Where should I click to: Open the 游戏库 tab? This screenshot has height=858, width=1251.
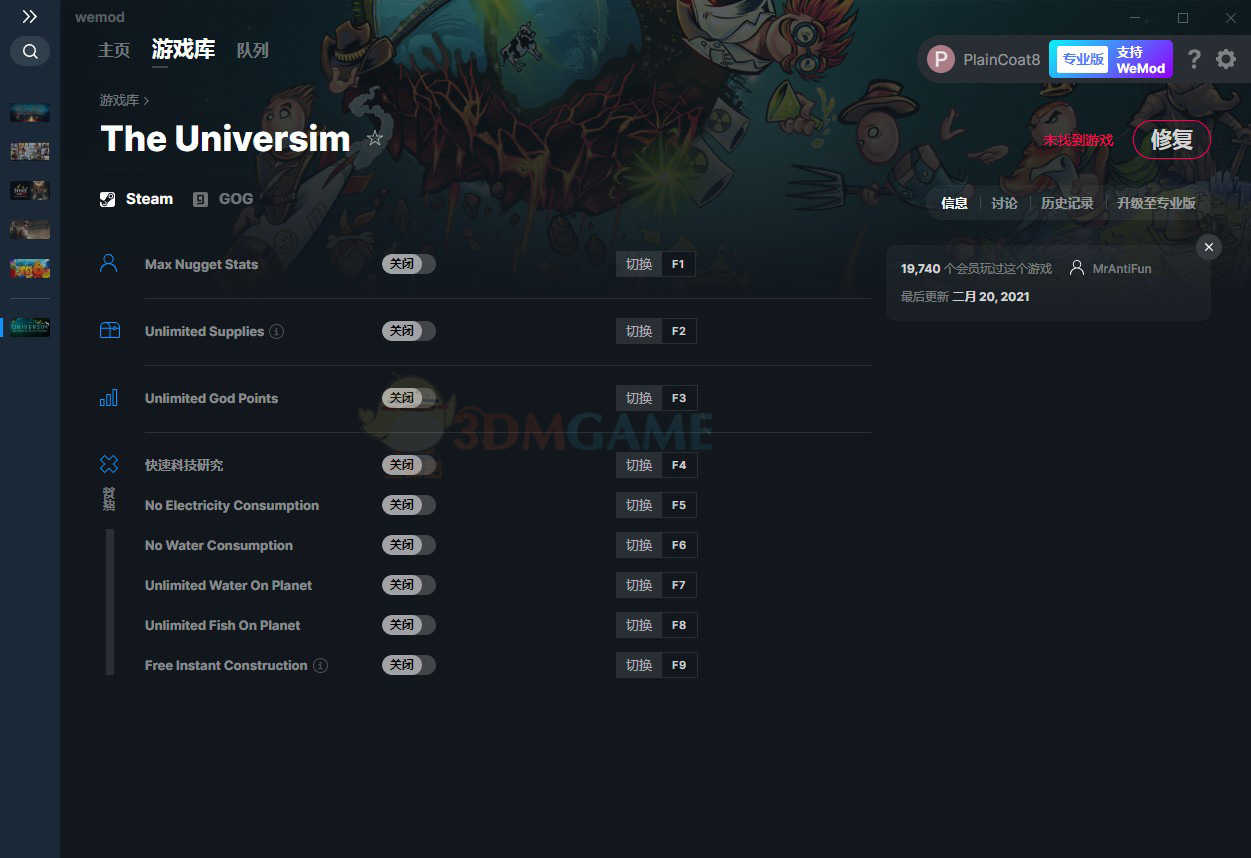[183, 49]
